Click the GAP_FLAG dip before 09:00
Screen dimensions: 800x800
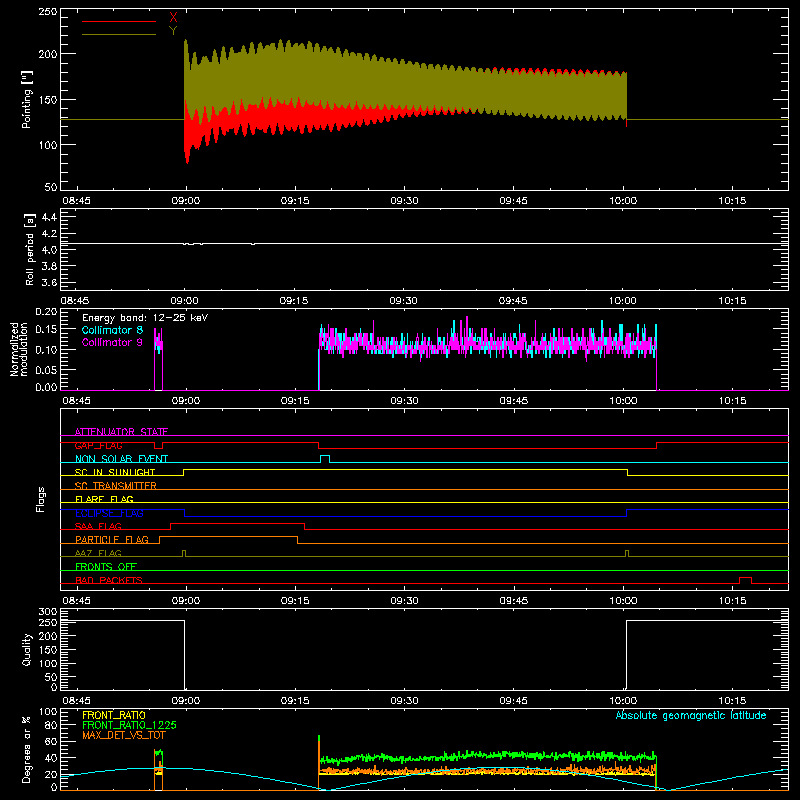[158, 445]
